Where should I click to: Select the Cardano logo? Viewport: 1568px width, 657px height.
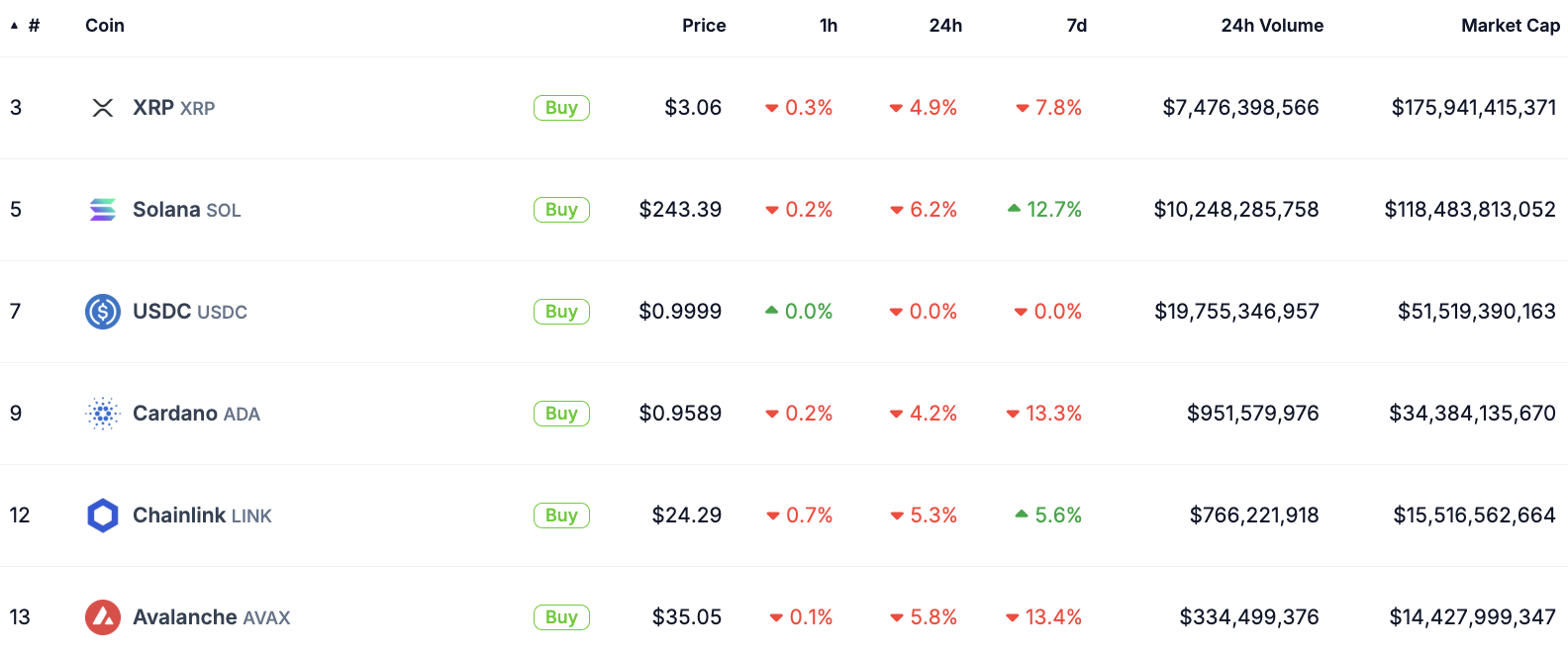(103, 413)
